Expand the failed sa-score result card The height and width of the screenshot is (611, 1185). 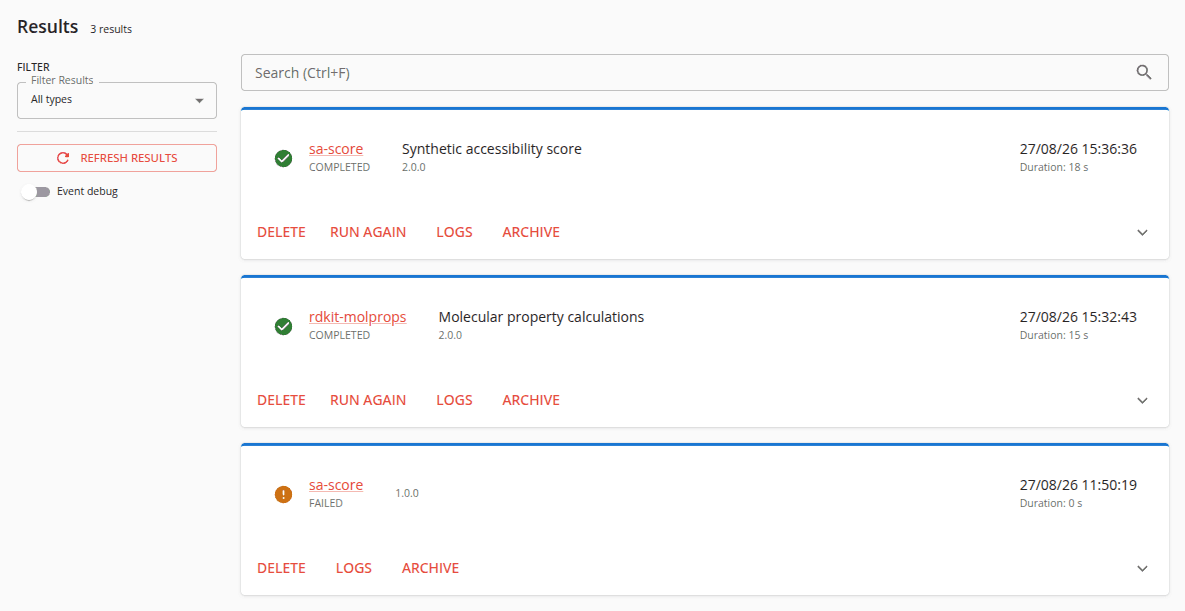point(1142,568)
